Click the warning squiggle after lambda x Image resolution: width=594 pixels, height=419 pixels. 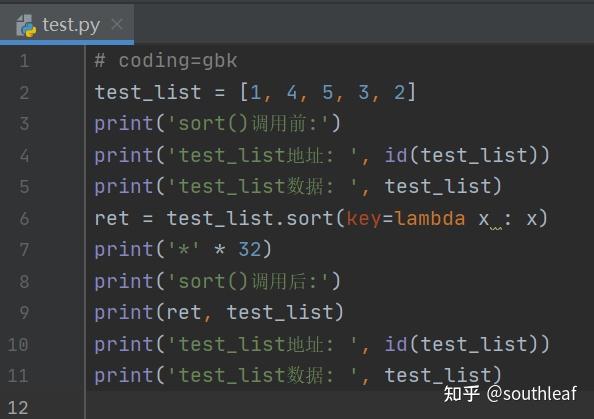[496, 228]
